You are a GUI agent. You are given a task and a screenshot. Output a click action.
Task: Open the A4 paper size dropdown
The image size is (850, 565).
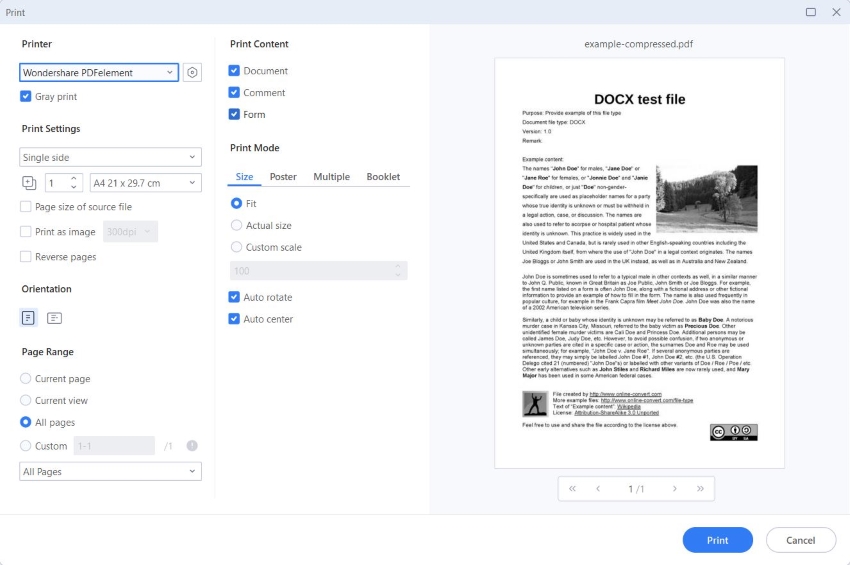145,183
